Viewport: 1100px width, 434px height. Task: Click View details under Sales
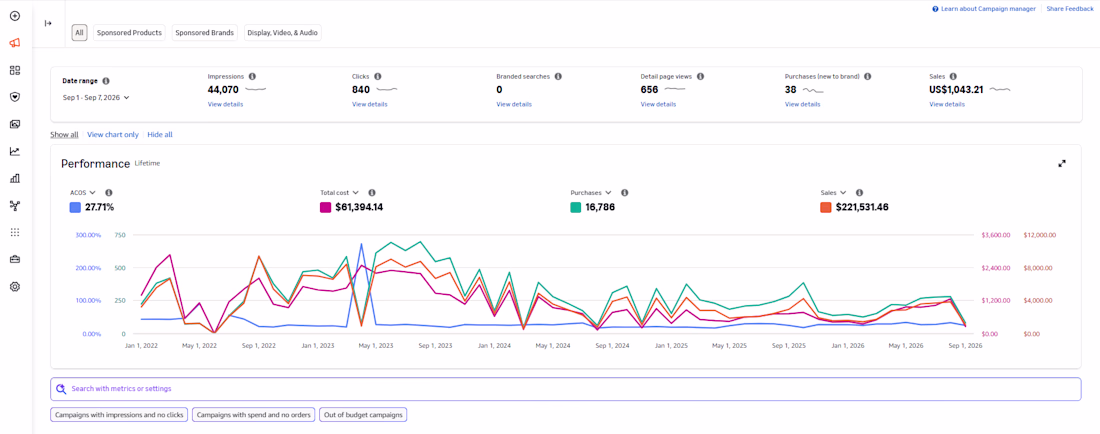947,104
